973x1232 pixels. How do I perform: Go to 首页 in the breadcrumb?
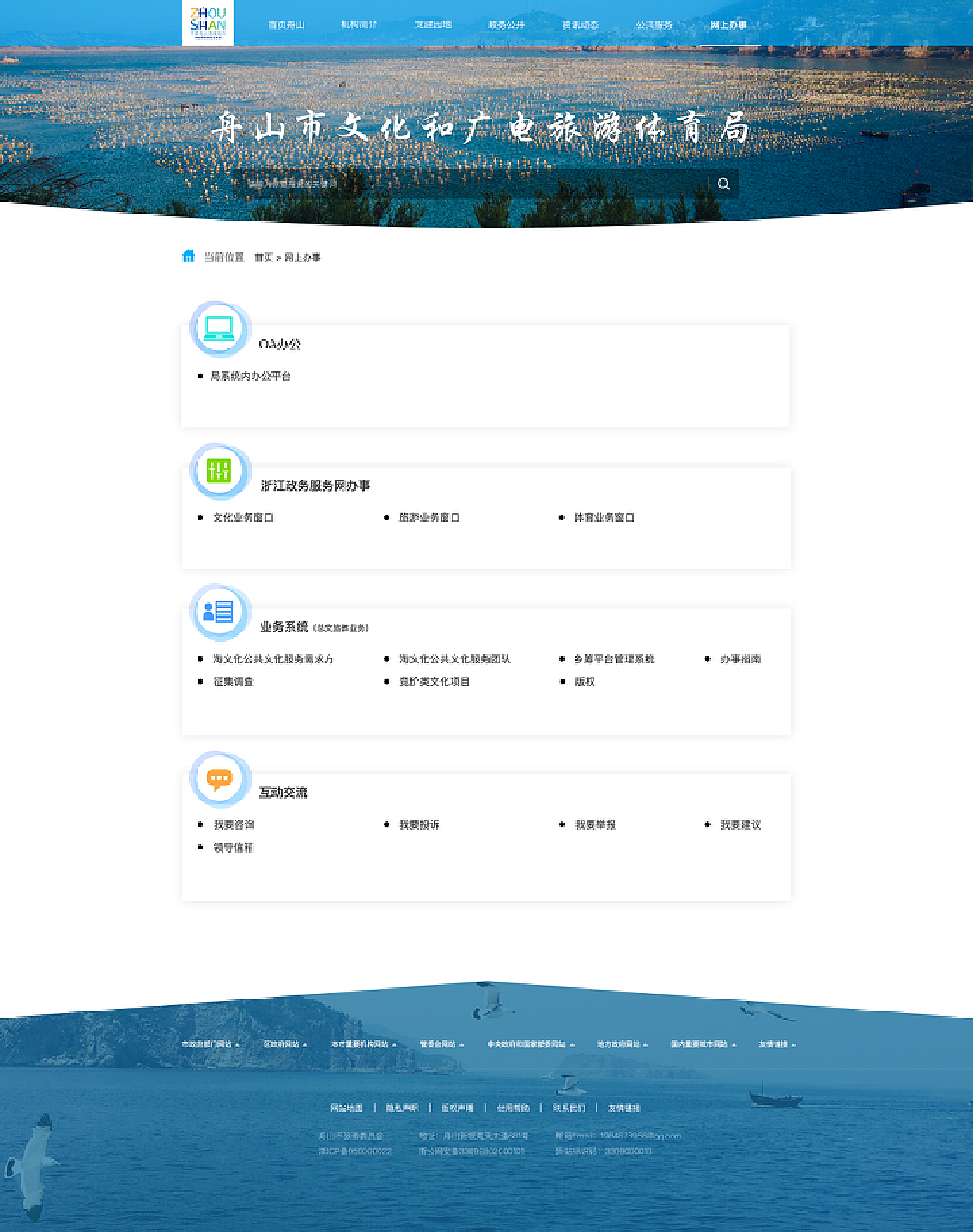[263, 258]
